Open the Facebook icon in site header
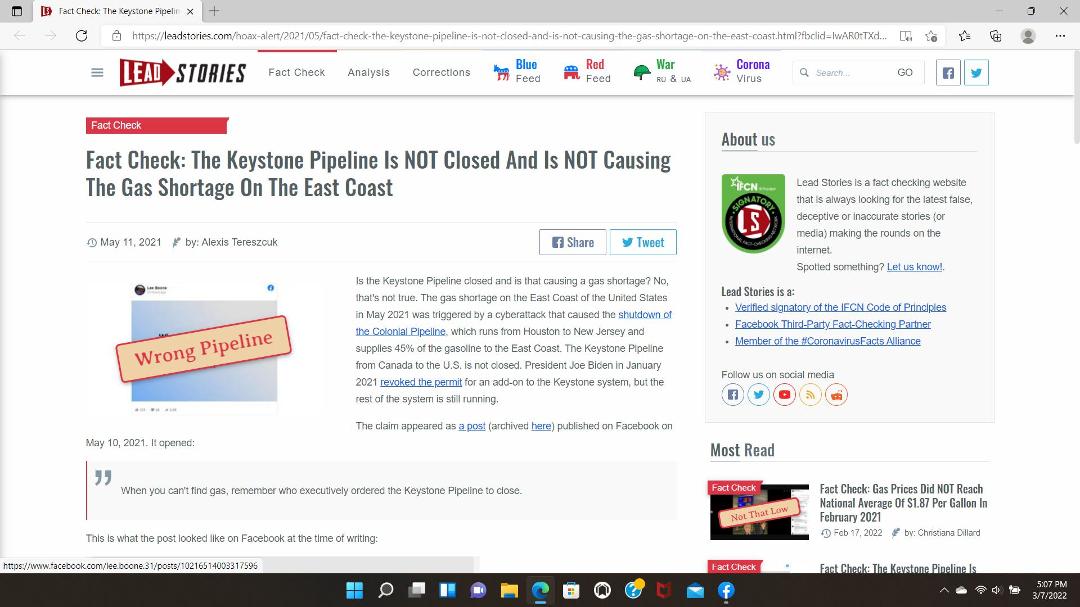The height and width of the screenshot is (607, 1080). 948,72
